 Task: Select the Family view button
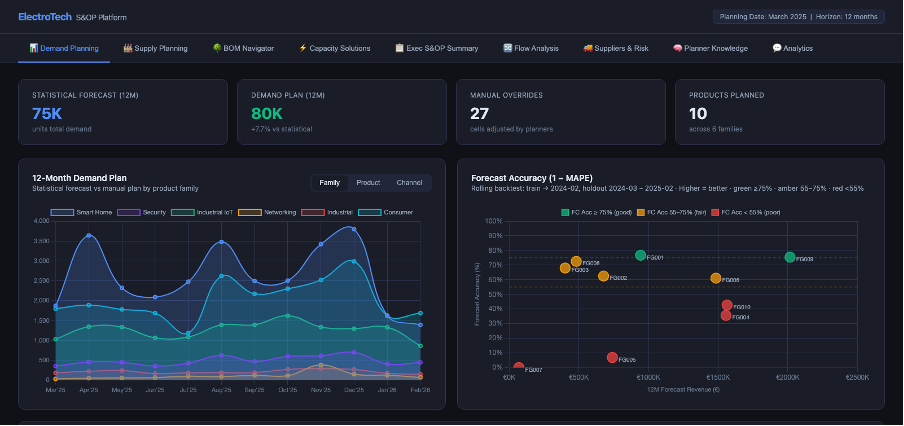pyautogui.click(x=330, y=183)
